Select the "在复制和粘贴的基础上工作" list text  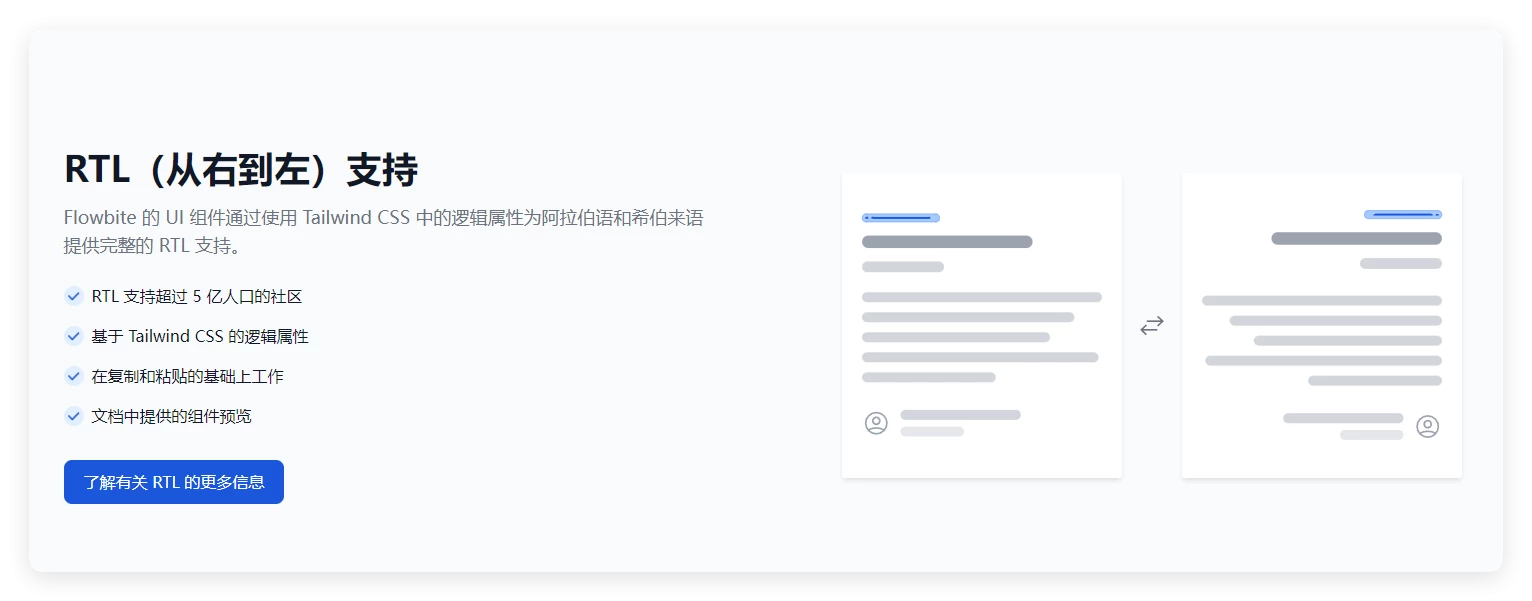point(188,377)
